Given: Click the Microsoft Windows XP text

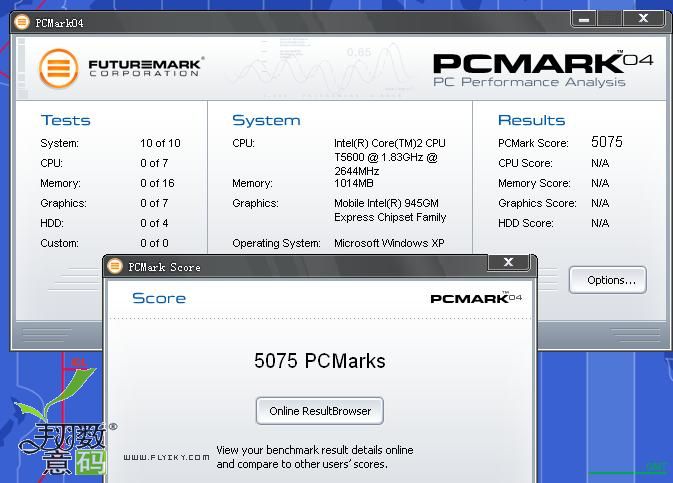Looking at the screenshot, I should [389, 243].
